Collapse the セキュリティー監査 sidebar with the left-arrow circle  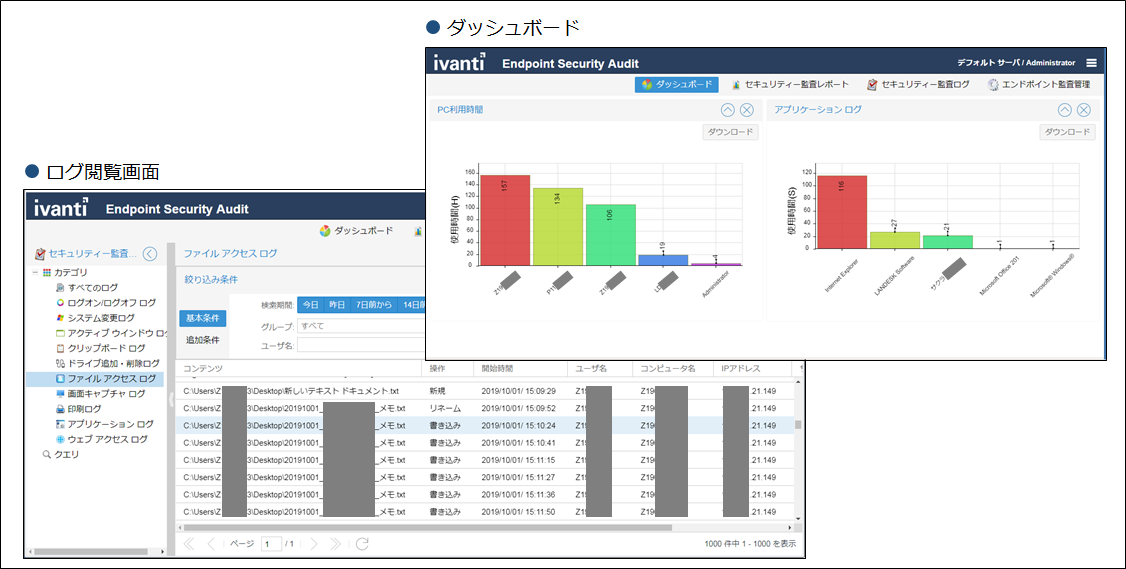tap(150, 254)
